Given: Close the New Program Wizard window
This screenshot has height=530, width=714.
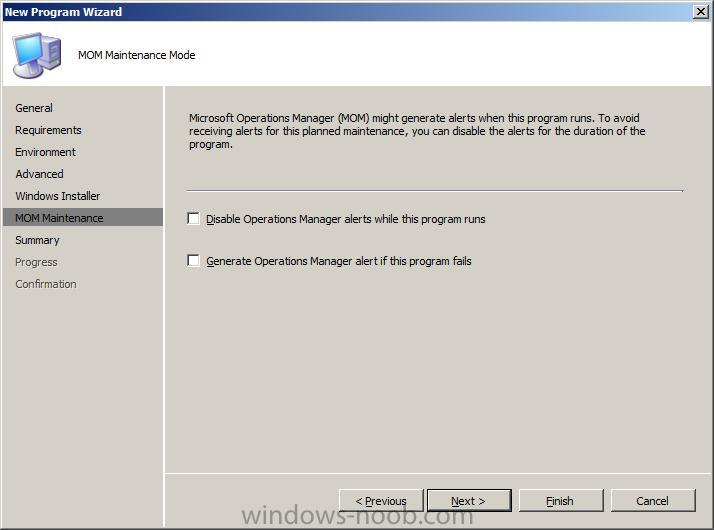Looking at the screenshot, I should click(x=700, y=11).
